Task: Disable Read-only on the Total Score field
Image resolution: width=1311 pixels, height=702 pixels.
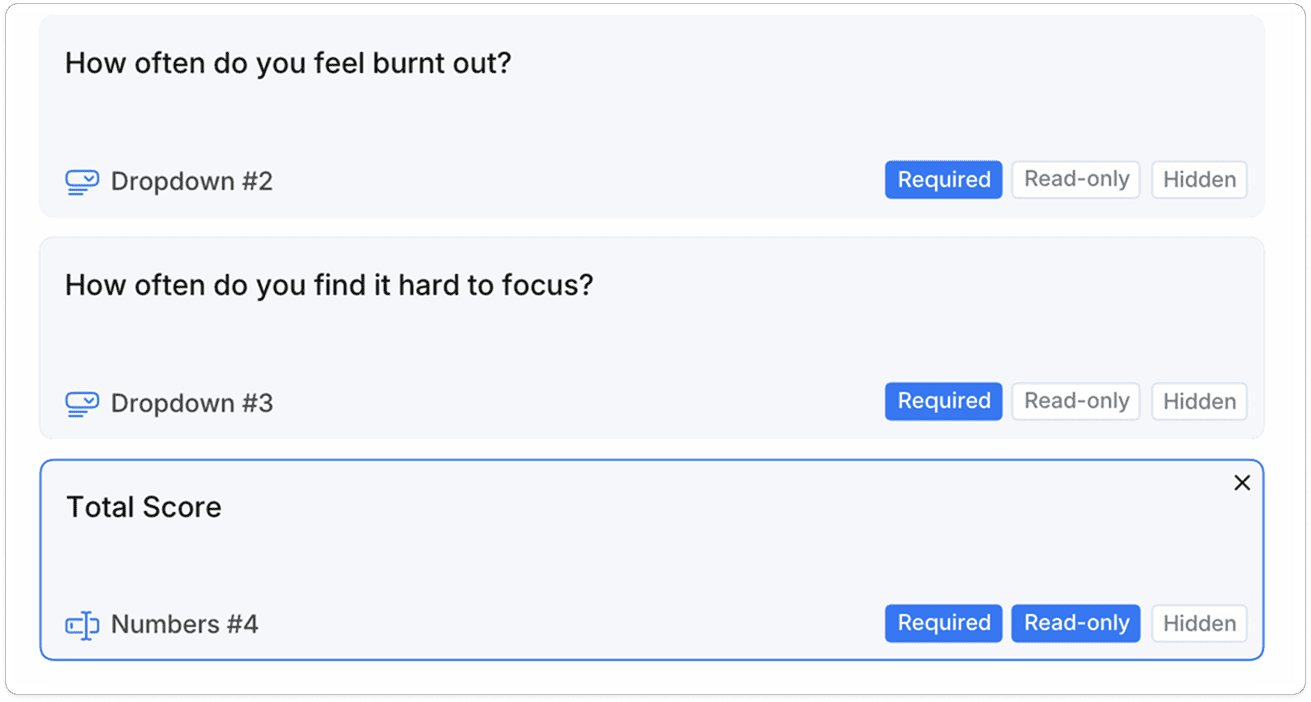Action: tap(1075, 623)
